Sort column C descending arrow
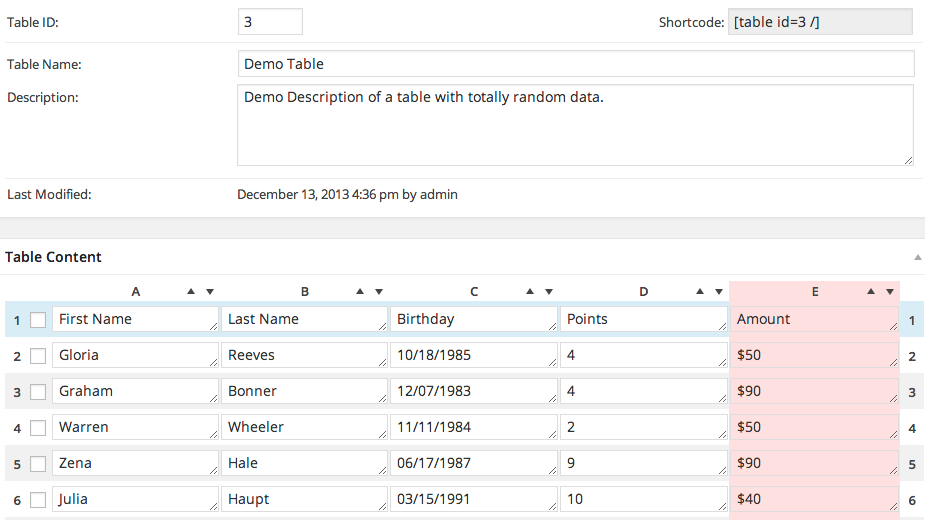The width and height of the screenshot is (925, 520). (549, 291)
